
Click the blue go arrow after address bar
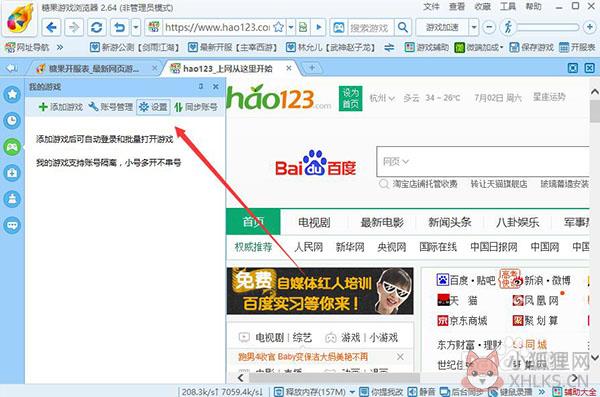tap(319, 27)
